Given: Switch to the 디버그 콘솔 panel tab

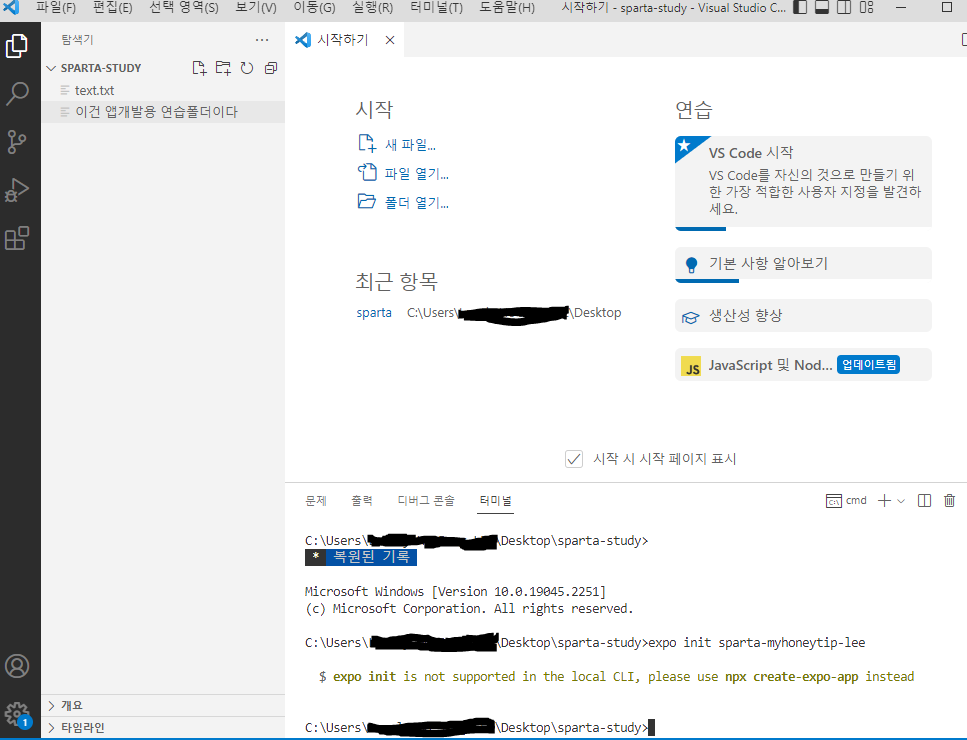Looking at the screenshot, I should pyautogui.click(x=426, y=501).
